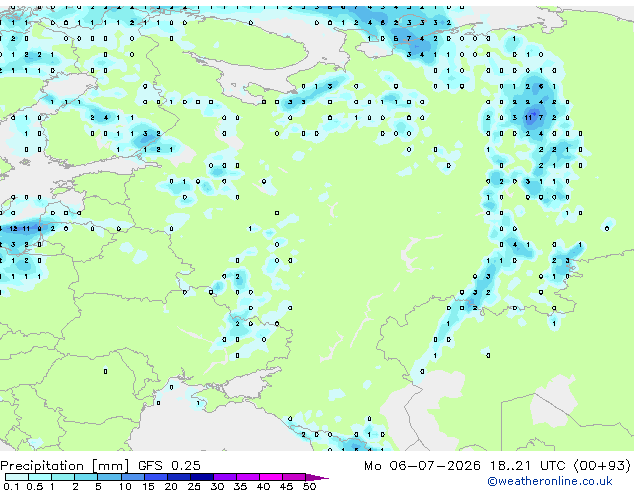634x490 pixels.
Task: Select the 30–35 mm purple swatch
Action: click(225, 477)
